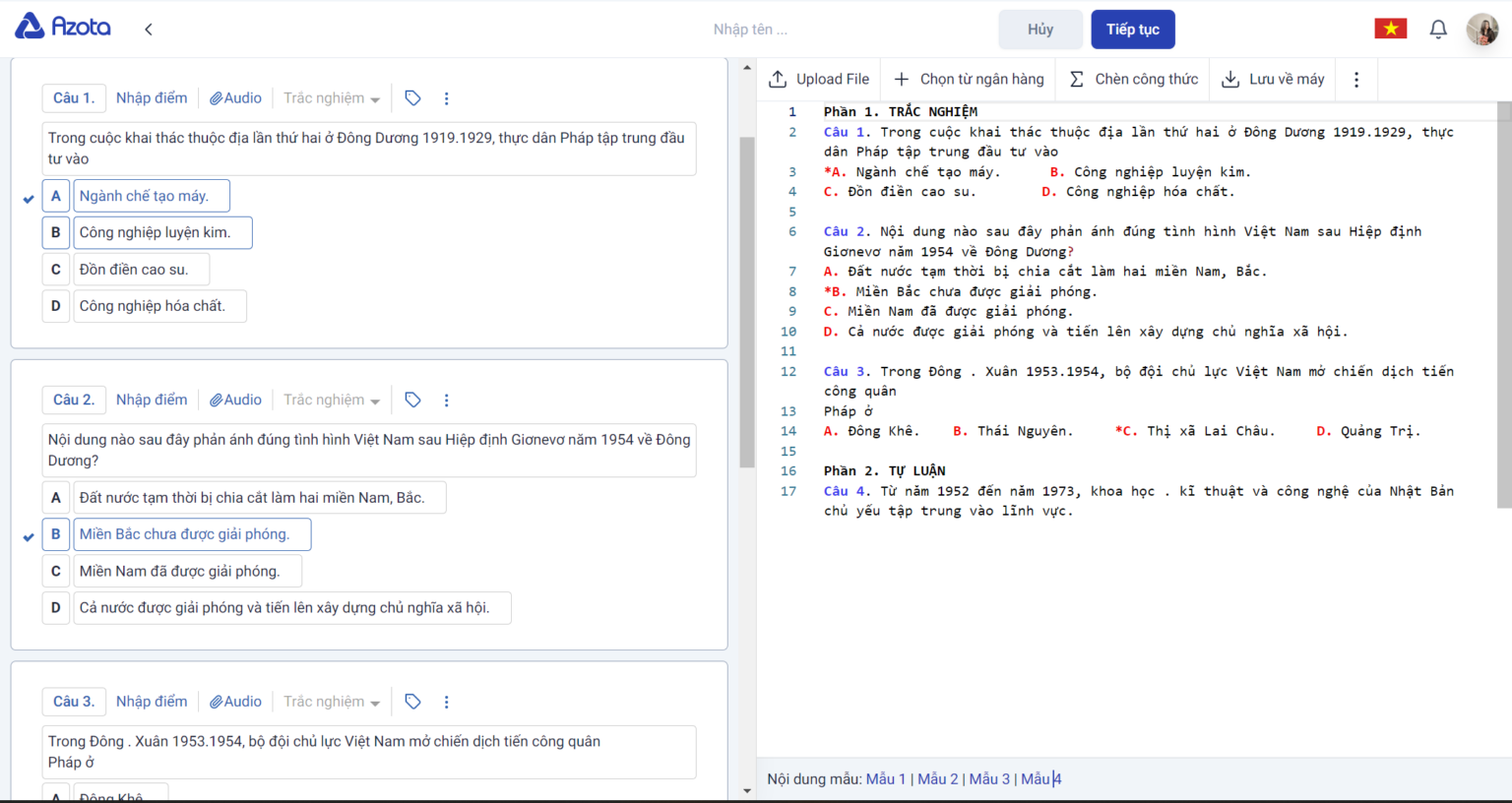Click the tag icon on Câu 1

(x=413, y=98)
